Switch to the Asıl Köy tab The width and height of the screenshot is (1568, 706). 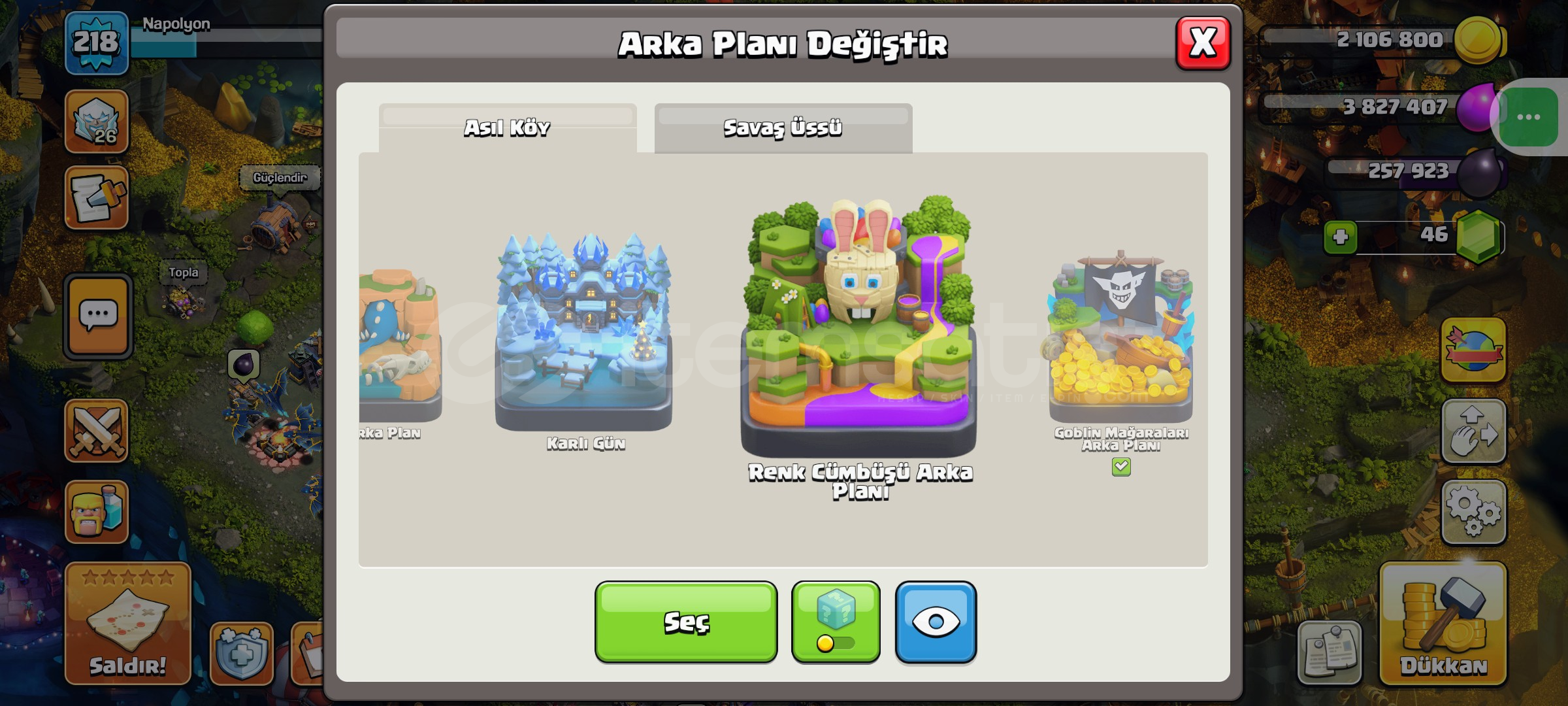point(508,128)
